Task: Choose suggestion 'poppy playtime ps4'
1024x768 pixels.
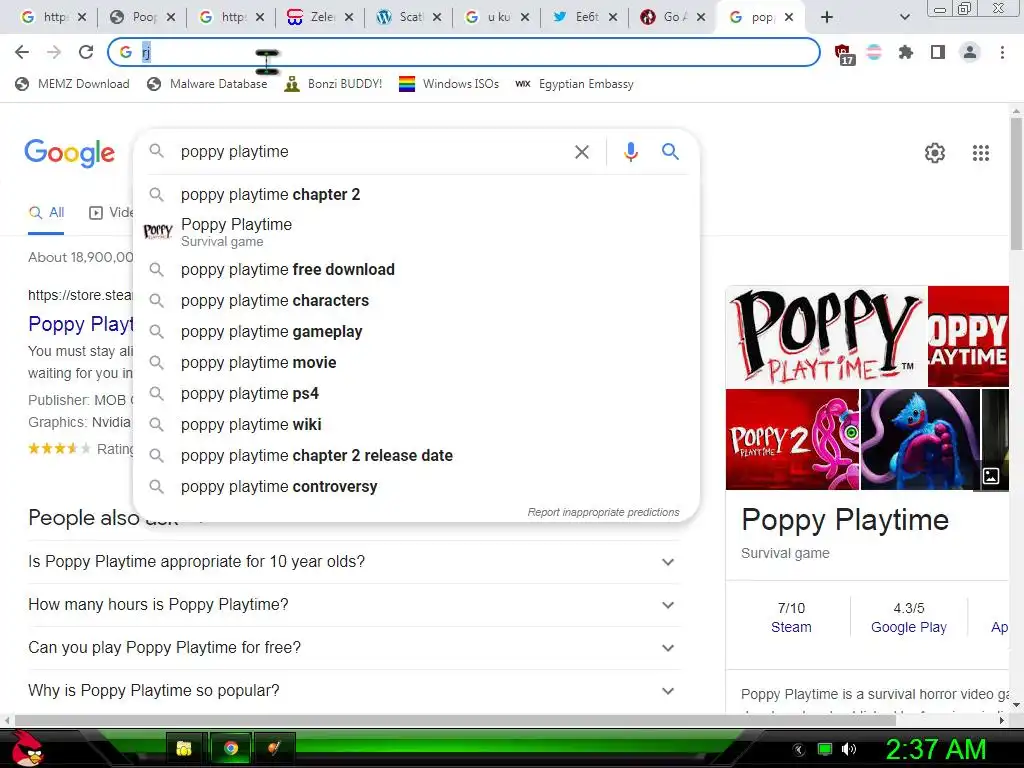Action: tap(416, 394)
